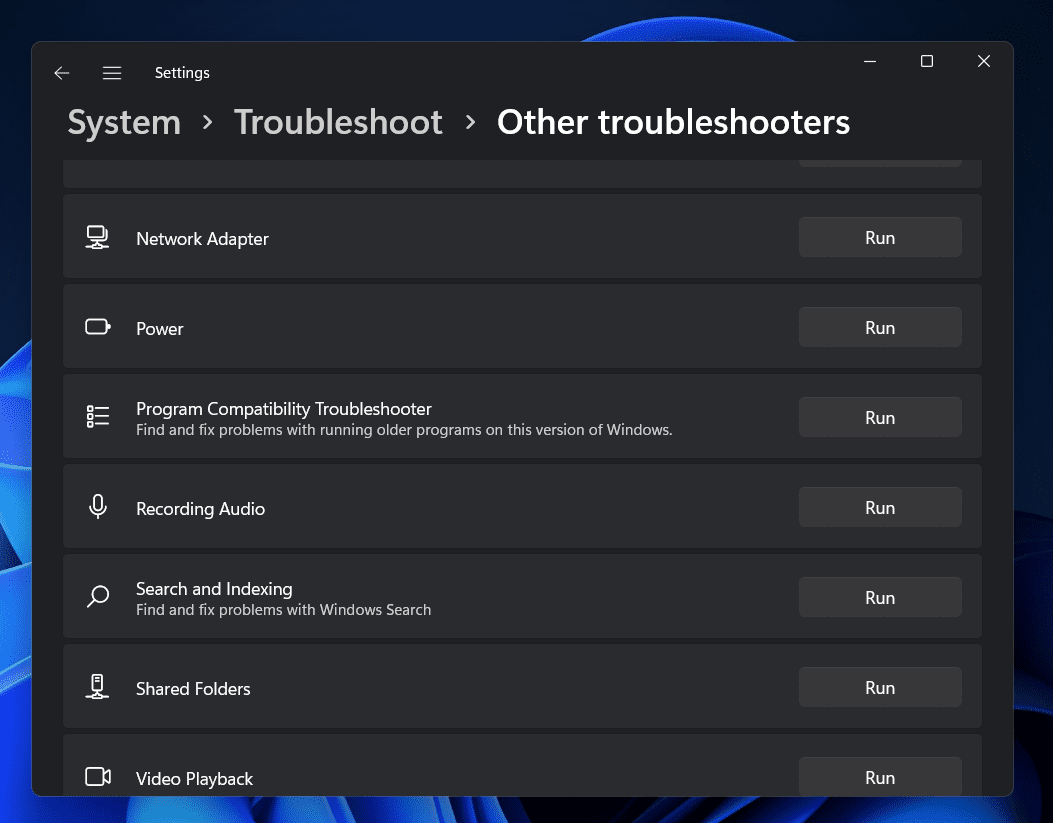Click the Video Playback camera icon
The width and height of the screenshot is (1053, 823).
[98, 777]
